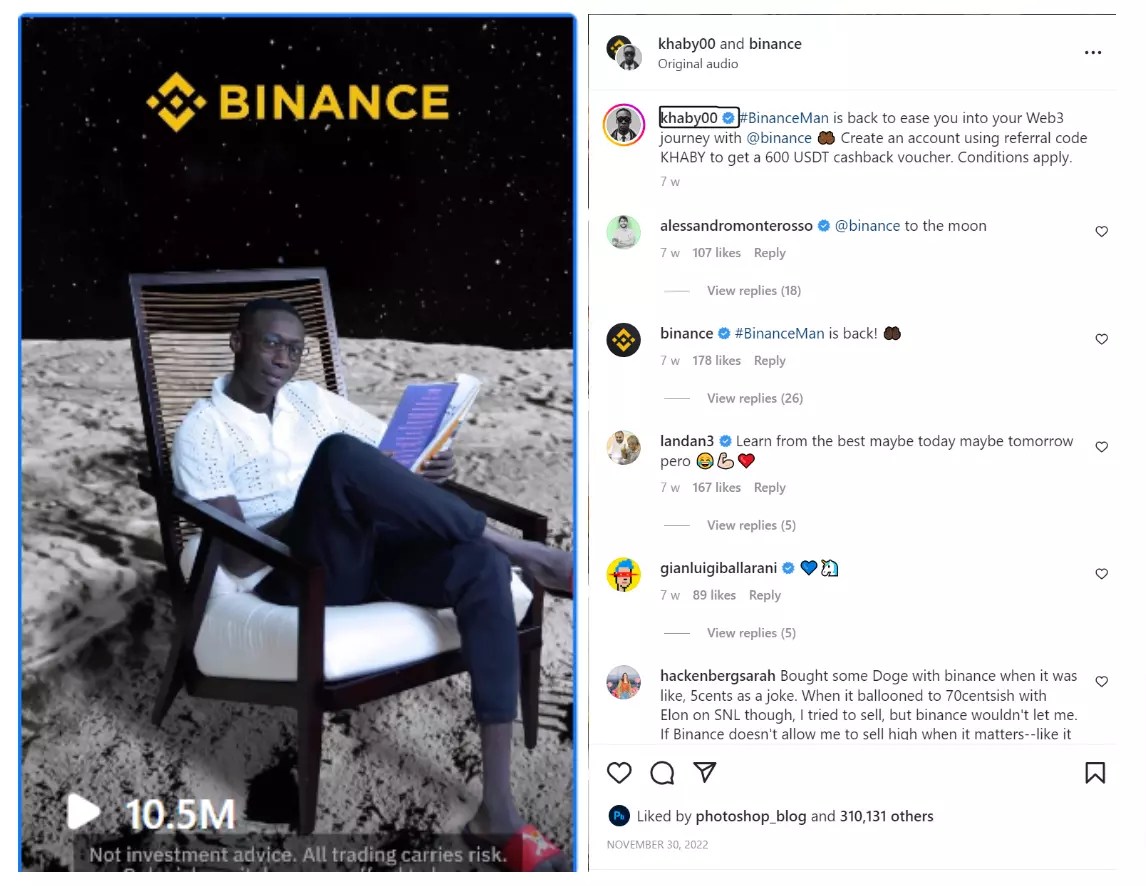
Task: Share the post via the paper-plane icon
Action: click(x=705, y=772)
